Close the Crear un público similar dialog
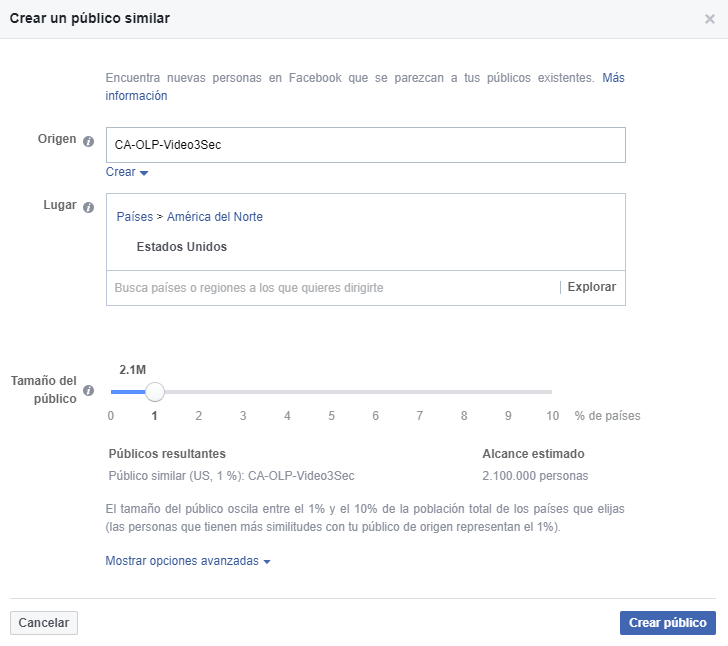 point(709,19)
